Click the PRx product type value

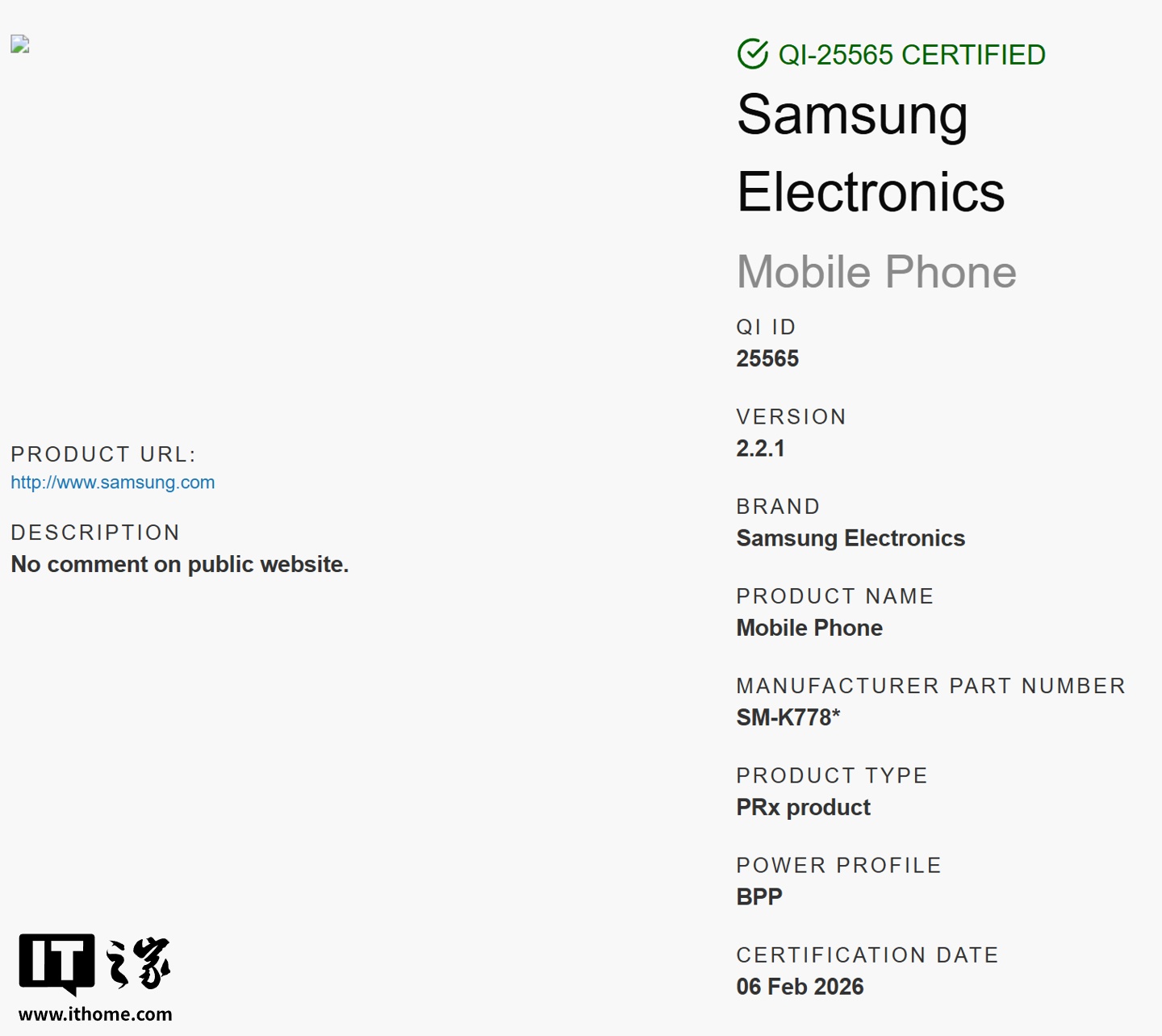(804, 807)
